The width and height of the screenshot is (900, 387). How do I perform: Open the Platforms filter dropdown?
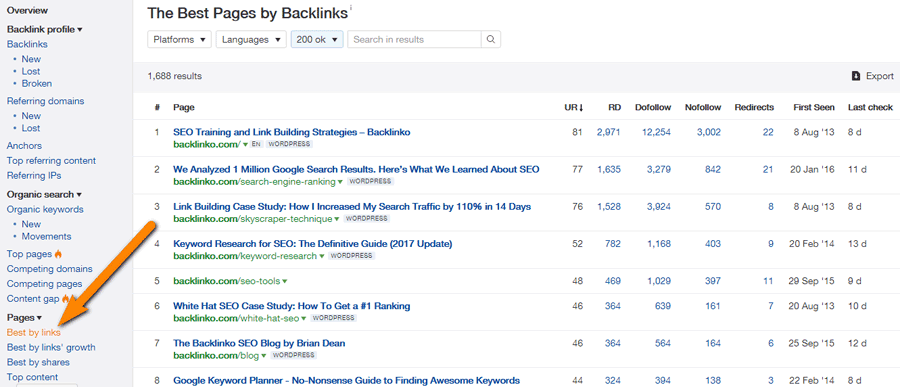(180, 40)
